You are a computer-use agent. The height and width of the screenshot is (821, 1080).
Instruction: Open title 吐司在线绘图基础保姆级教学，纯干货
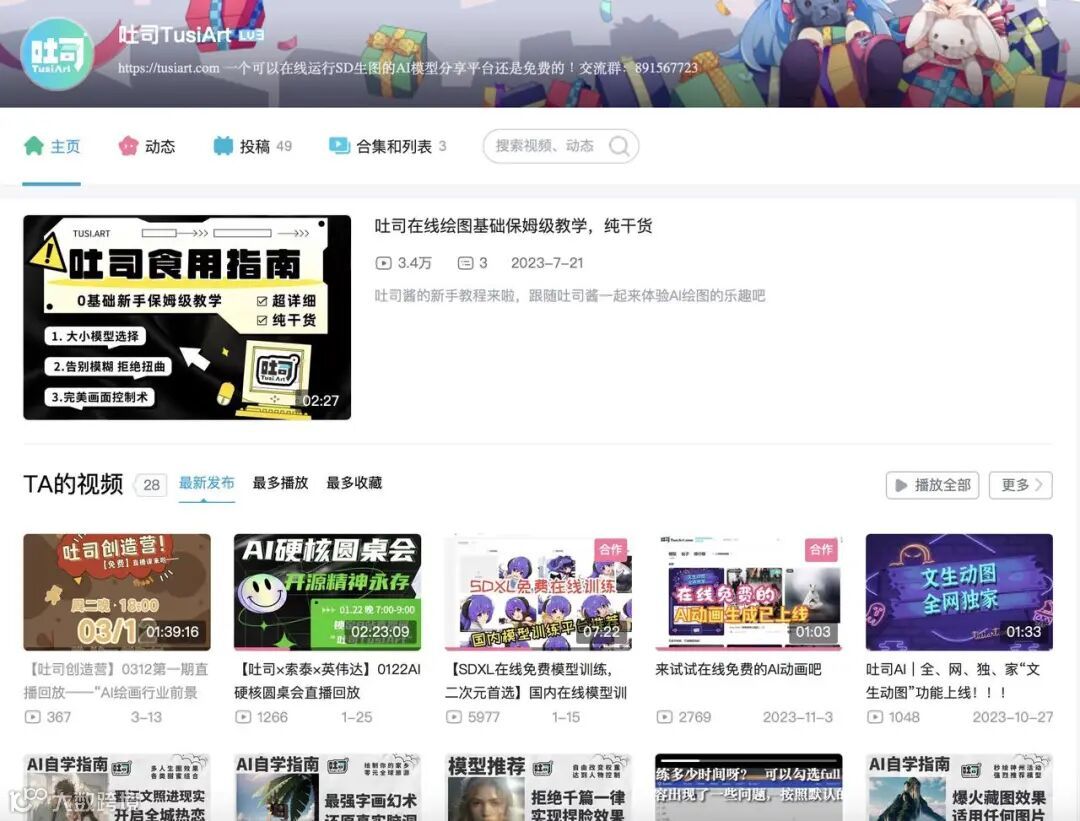coord(513,226)
